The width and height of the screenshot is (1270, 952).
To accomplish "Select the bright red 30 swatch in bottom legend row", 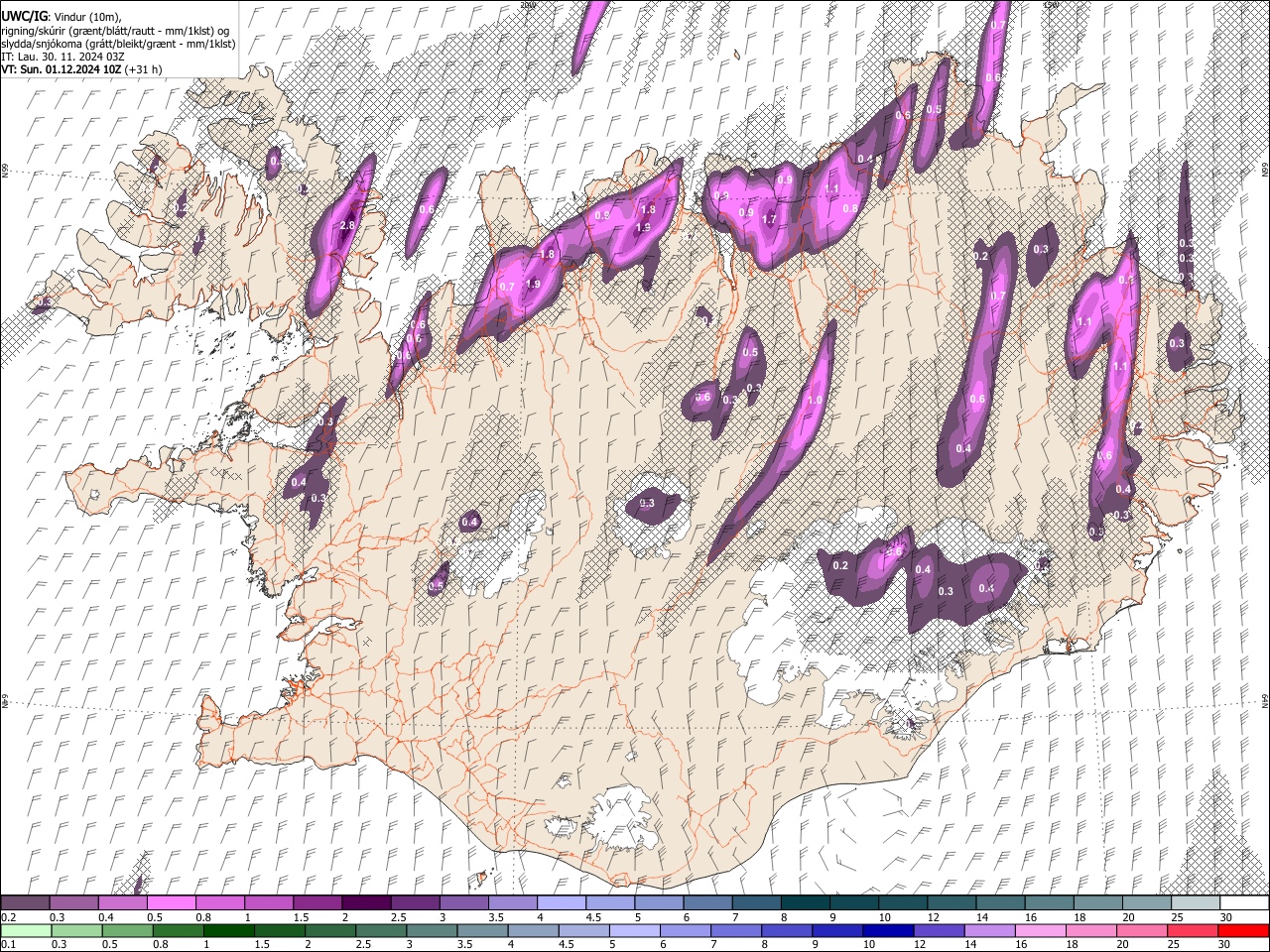I will coord(1244,930).
